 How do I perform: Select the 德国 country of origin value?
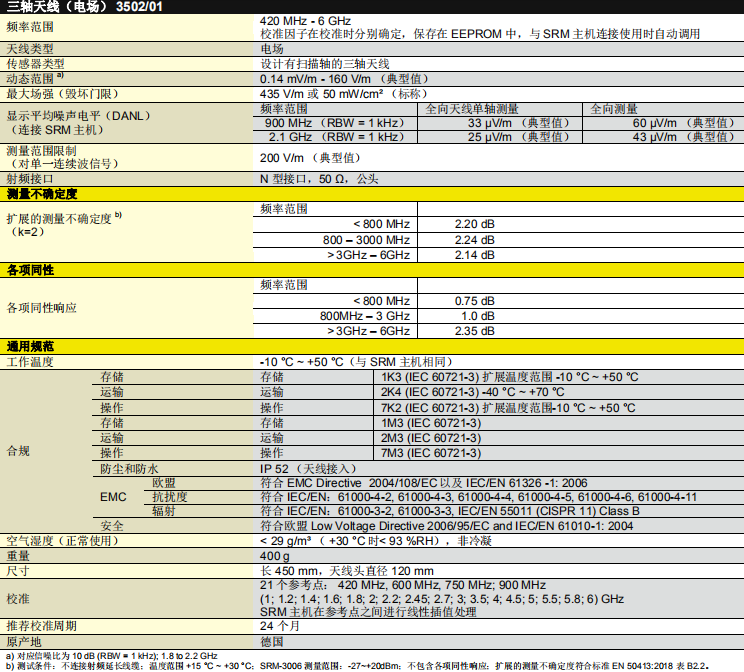272,641
